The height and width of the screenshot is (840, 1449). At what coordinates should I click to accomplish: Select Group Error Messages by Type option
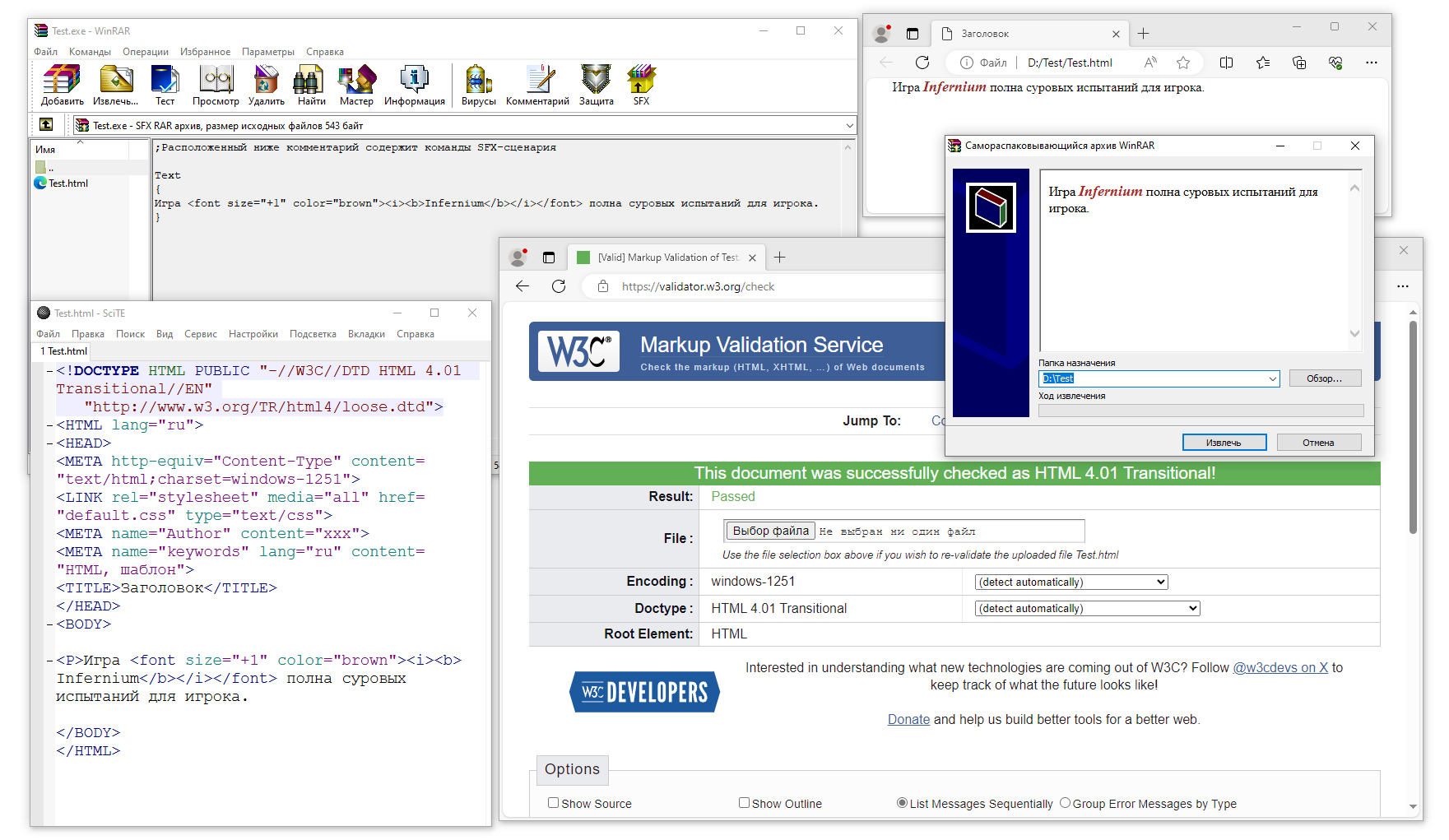click(1065, 803)
